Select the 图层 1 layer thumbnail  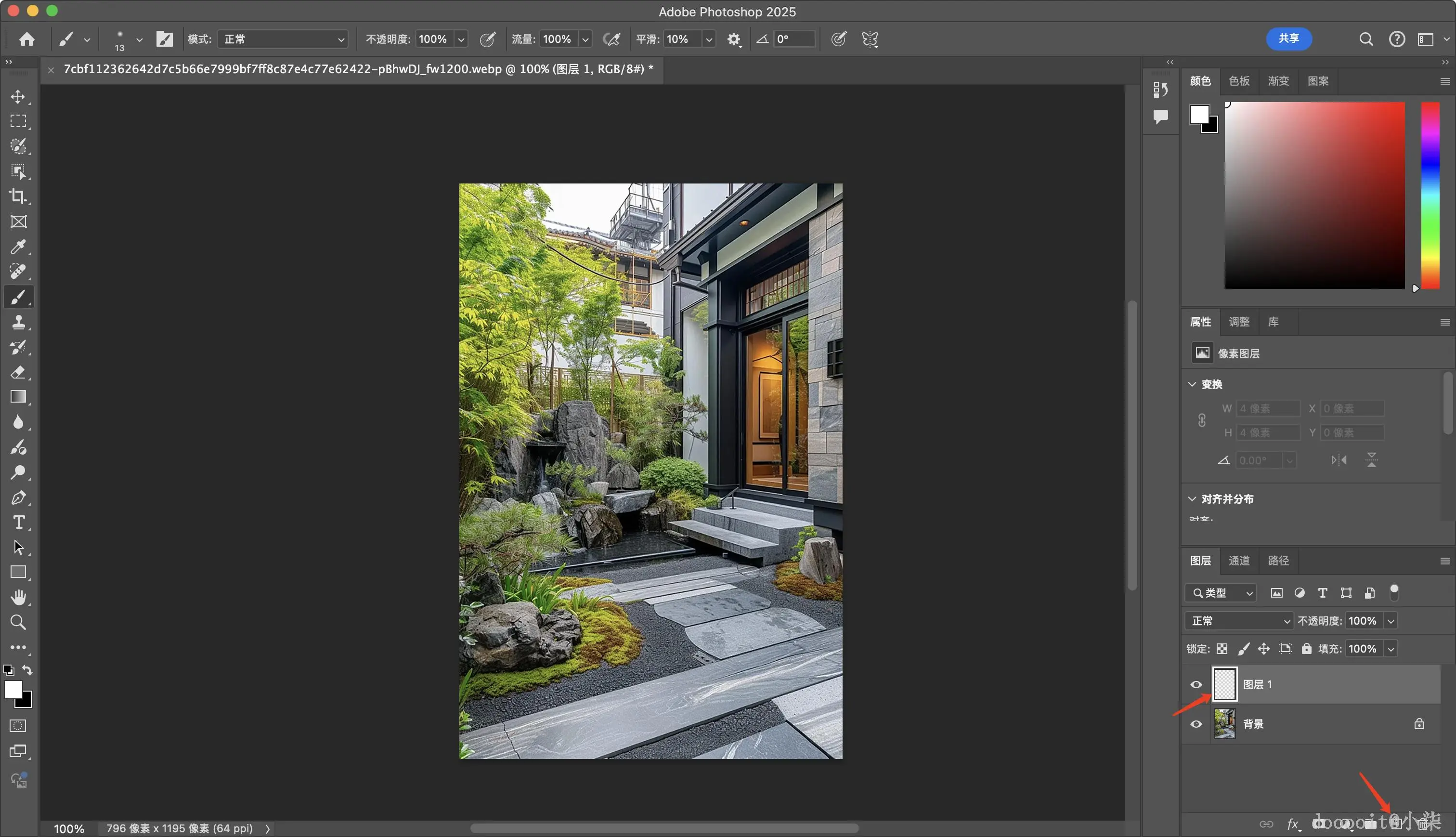pyautogui.click(x=1224, y=684)
